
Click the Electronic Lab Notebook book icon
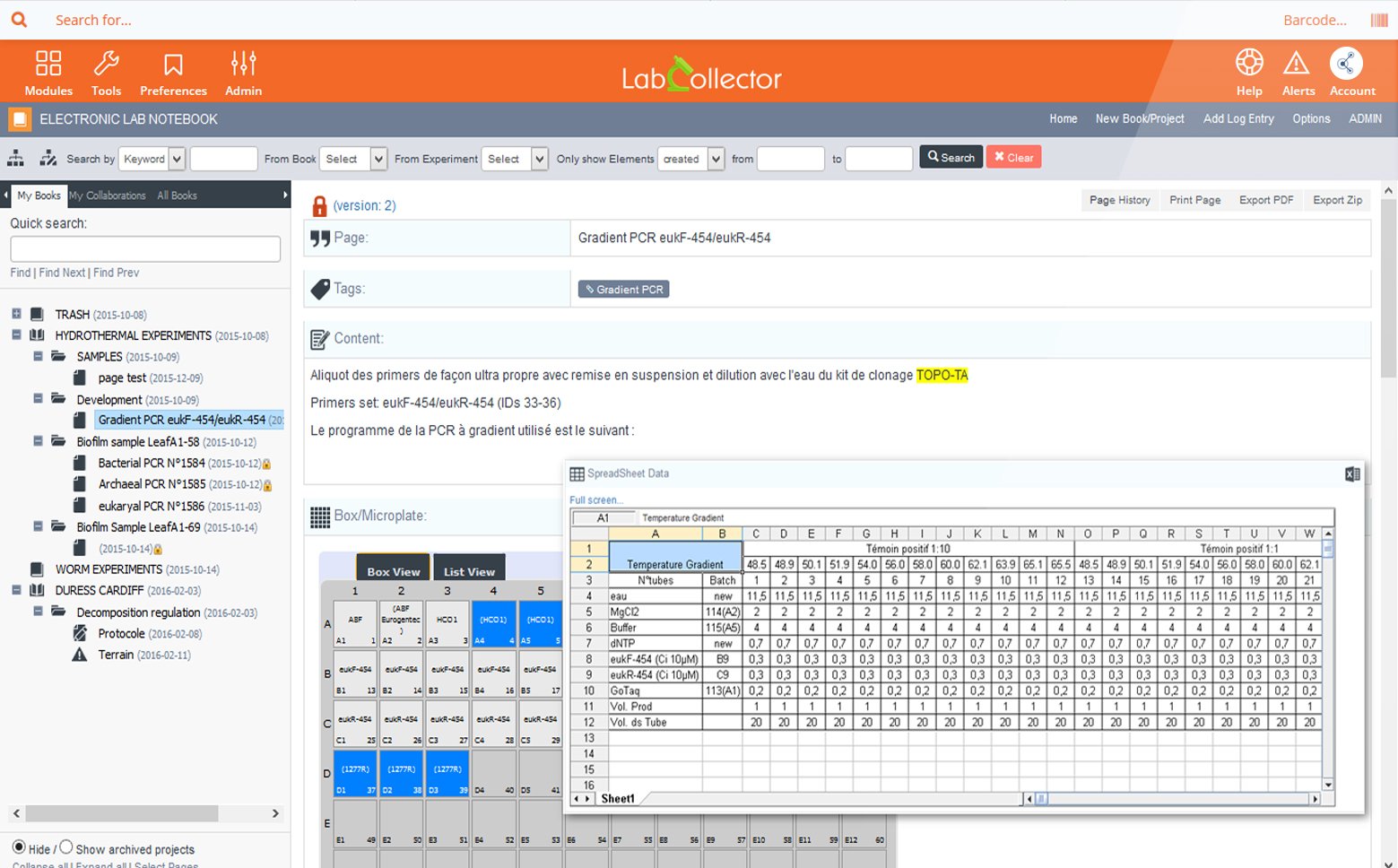click(x=19, y=119)
